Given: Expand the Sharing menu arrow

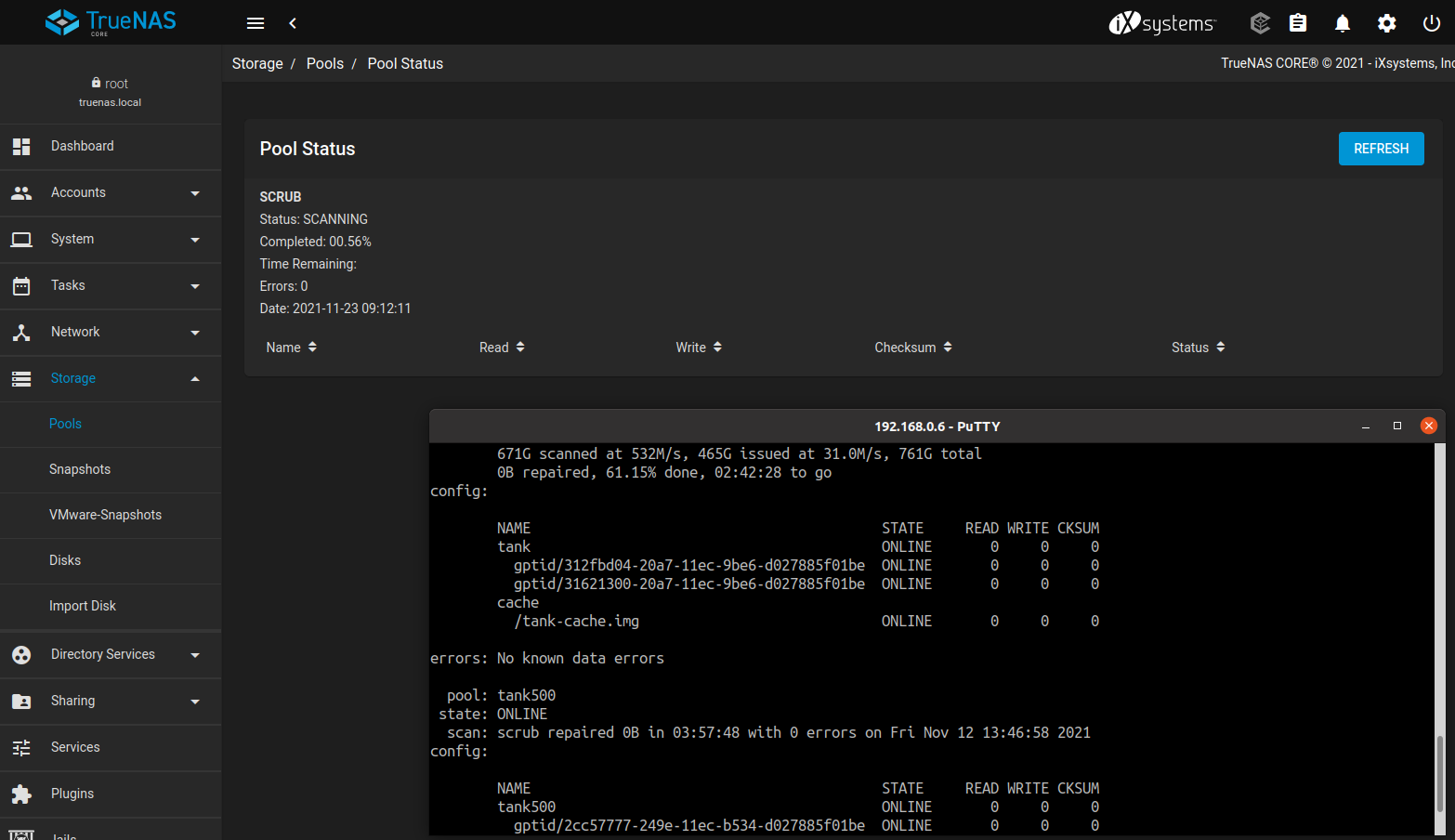Looking at the screenshot, I should pyautogui.click(x=195, y=702).
